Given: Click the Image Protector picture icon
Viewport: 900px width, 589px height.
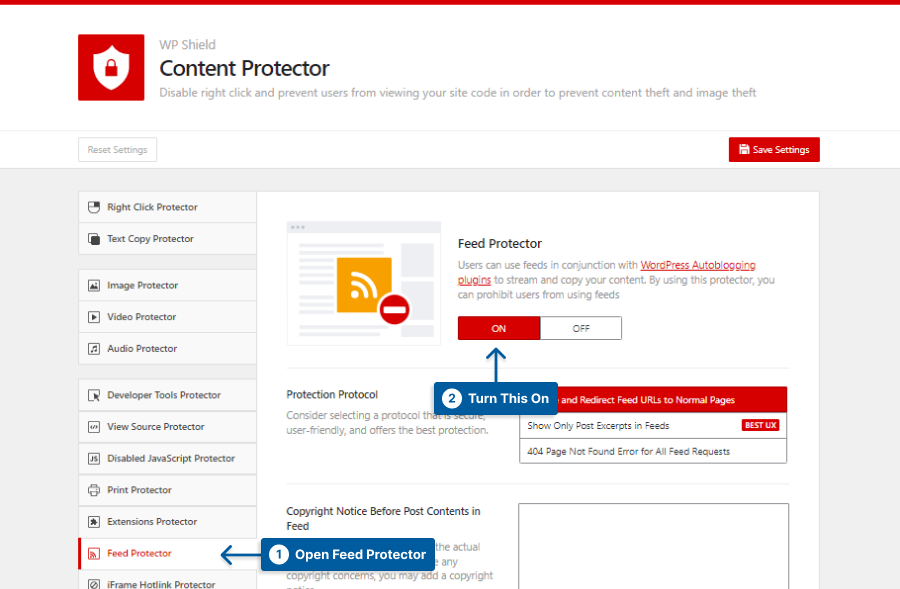Looking at the screenshot, I should pyautogui.click(x=94, y=285).
